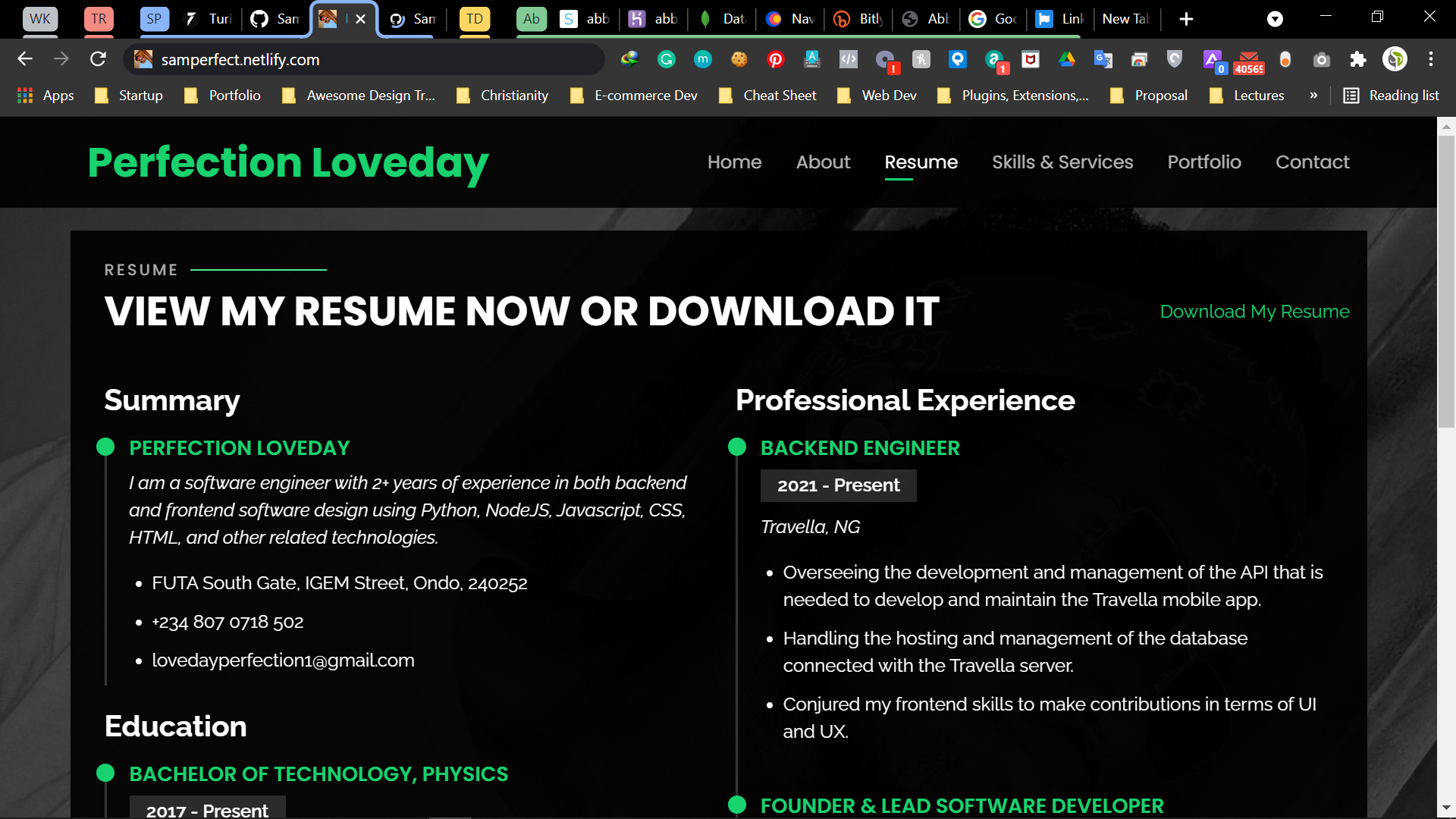Open the Google Translate extension

[x=1103, y=59]
